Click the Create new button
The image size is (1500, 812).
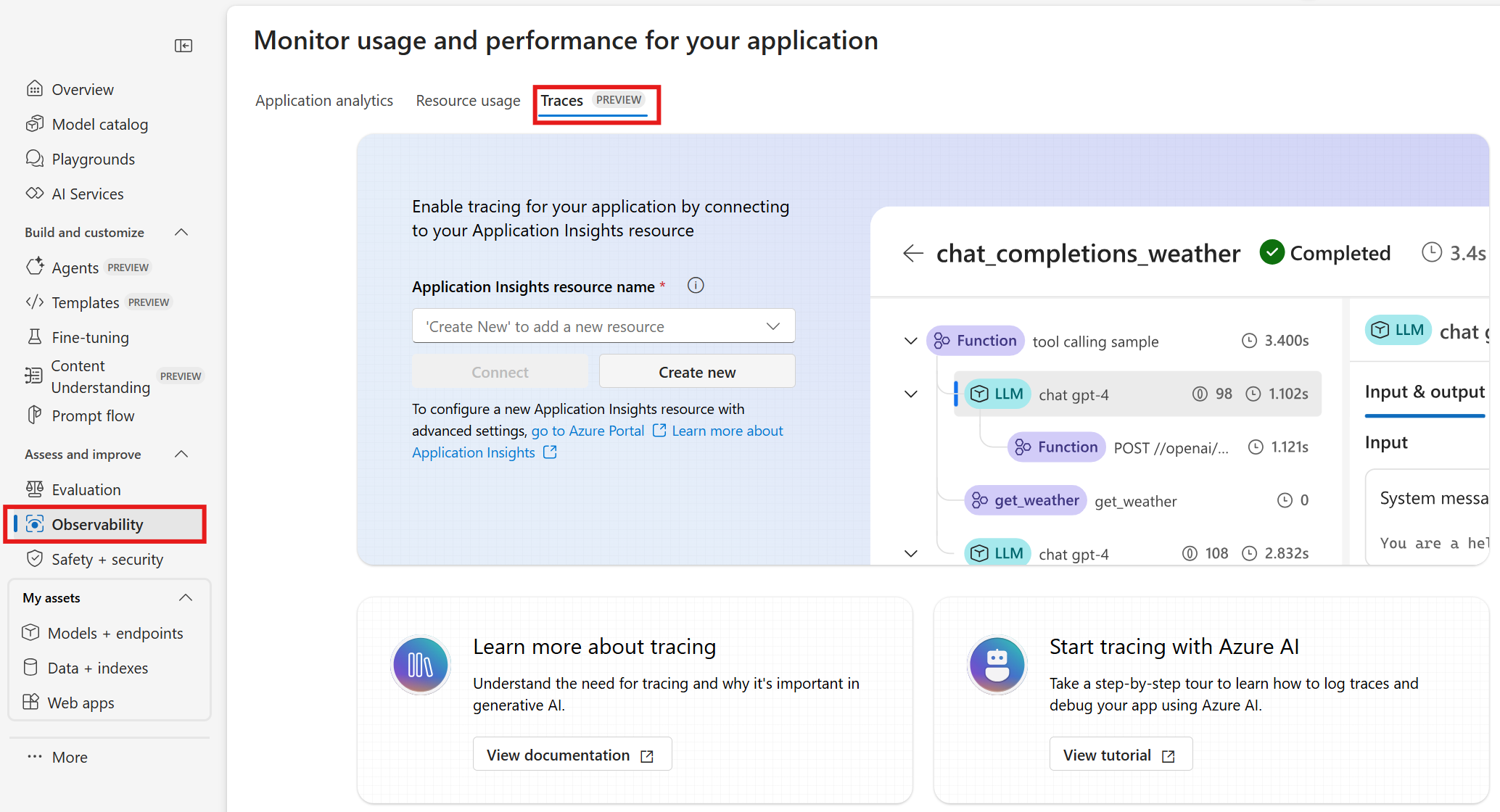tap(697, 372)
